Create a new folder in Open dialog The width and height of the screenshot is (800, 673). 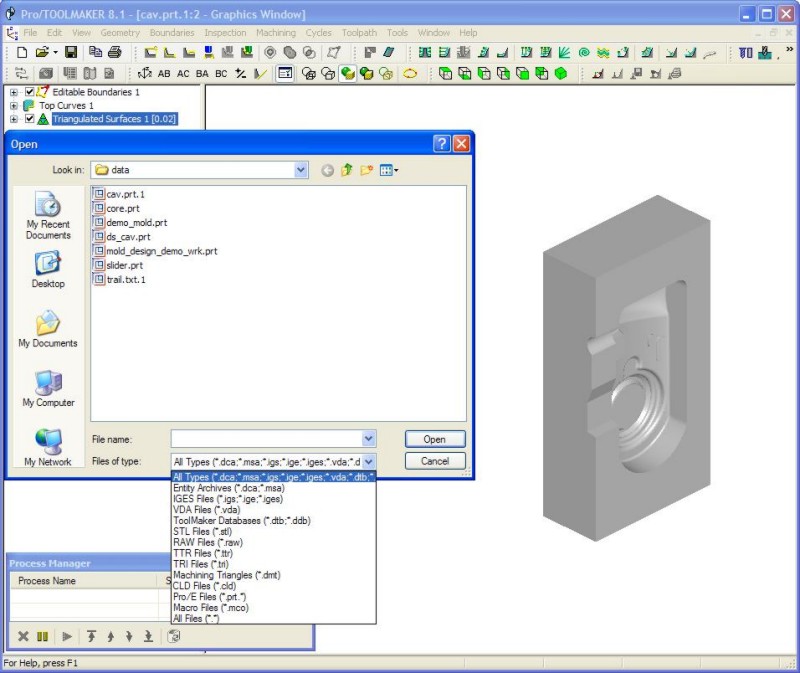click(366, 170)
